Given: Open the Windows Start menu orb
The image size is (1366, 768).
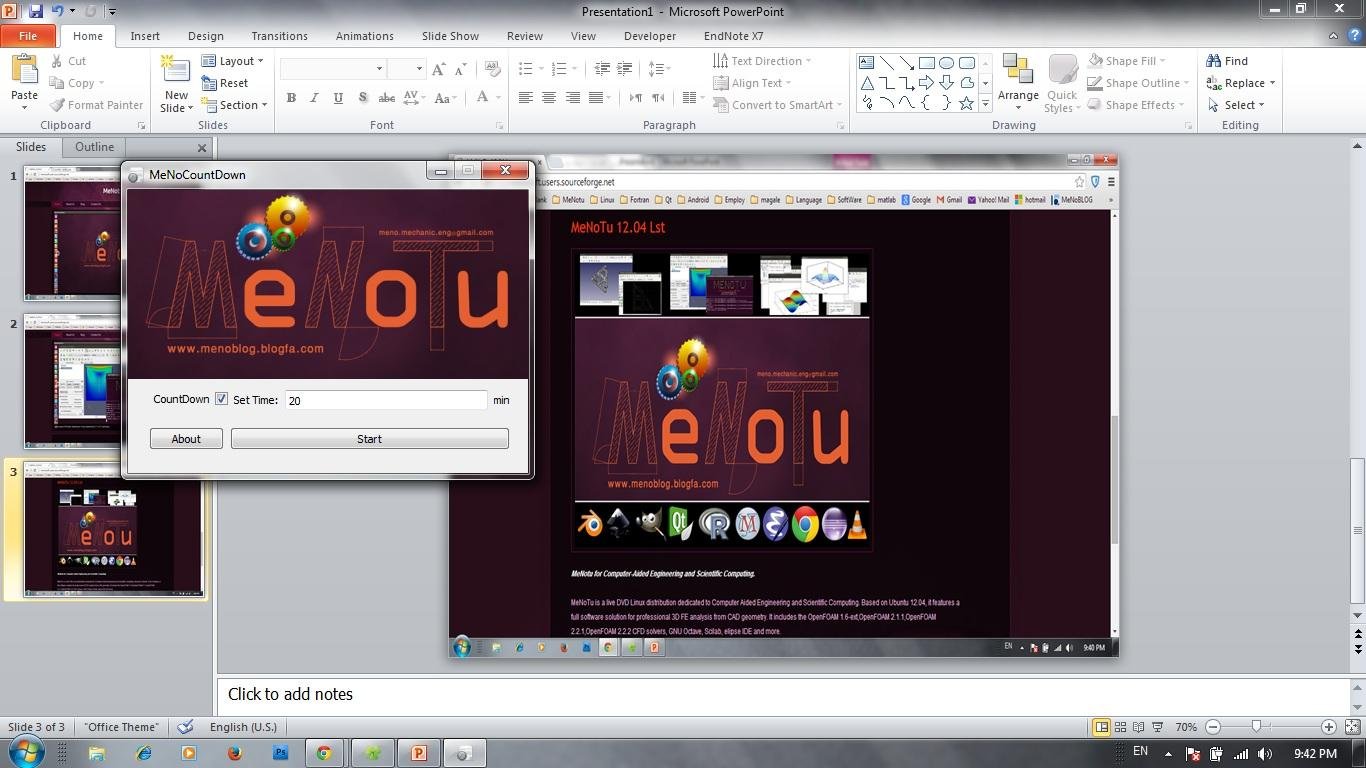Looking at the screenshot, I should point(26,752).
